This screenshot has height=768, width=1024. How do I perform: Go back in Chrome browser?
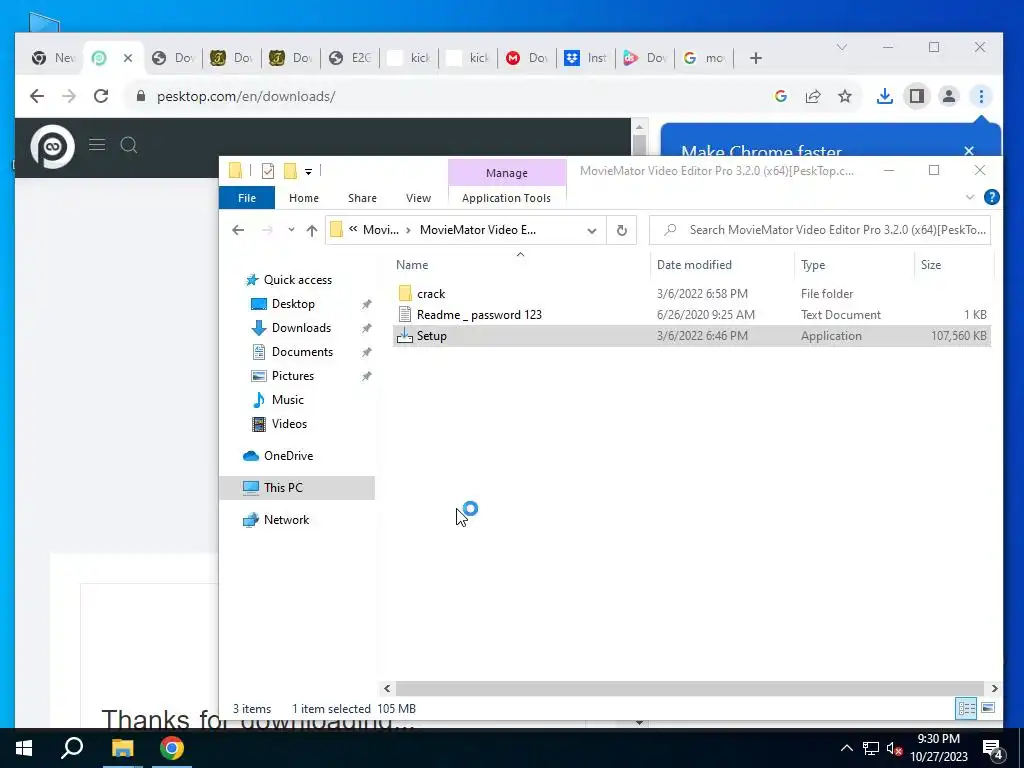point(37,96)
